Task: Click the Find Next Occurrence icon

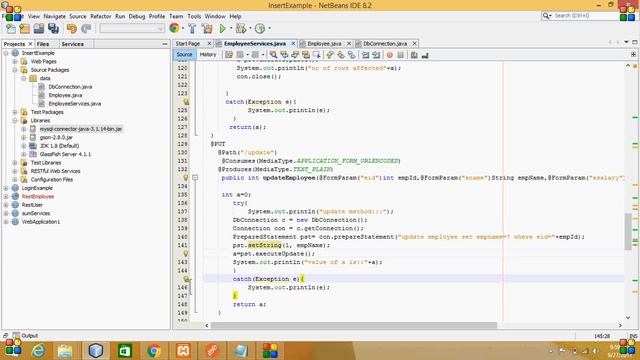Action: pos(295,55)
